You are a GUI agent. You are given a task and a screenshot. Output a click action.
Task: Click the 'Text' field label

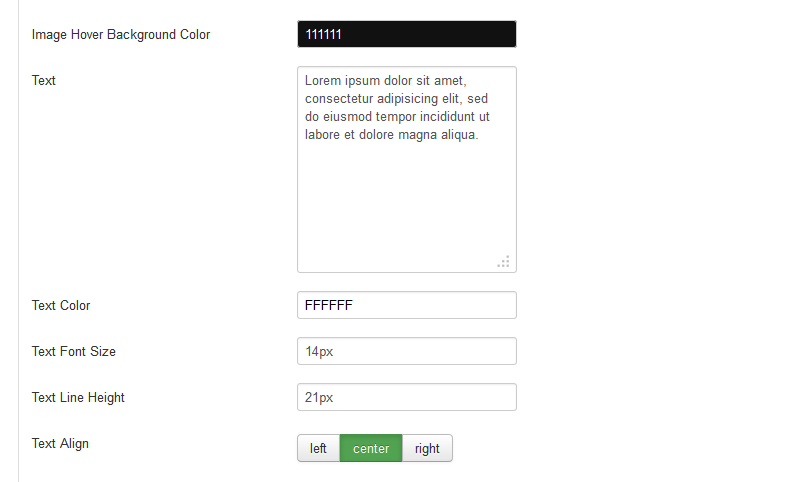[43, 80]
